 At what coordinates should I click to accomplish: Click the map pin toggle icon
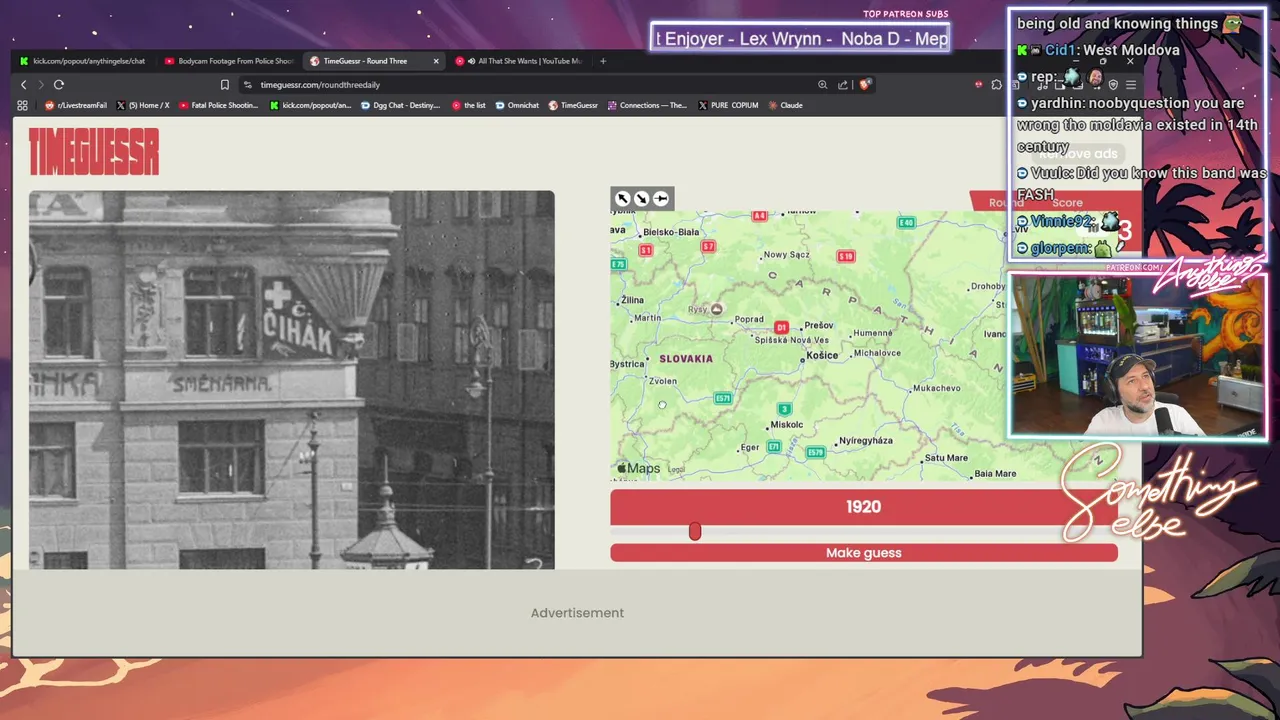click(x=661, y=199)
